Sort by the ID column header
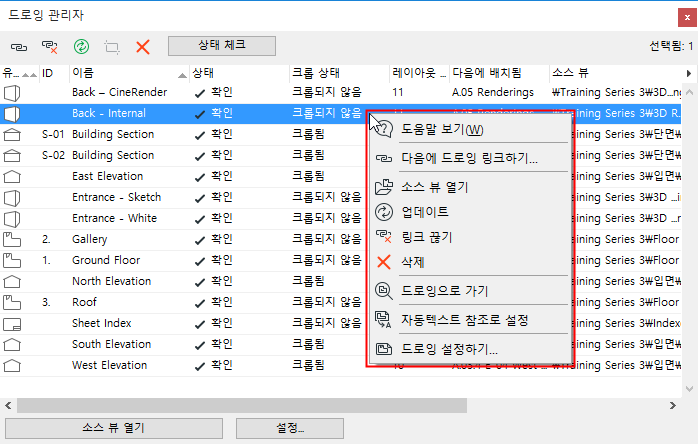Screen dimensions: 698x444 point(54,73)
